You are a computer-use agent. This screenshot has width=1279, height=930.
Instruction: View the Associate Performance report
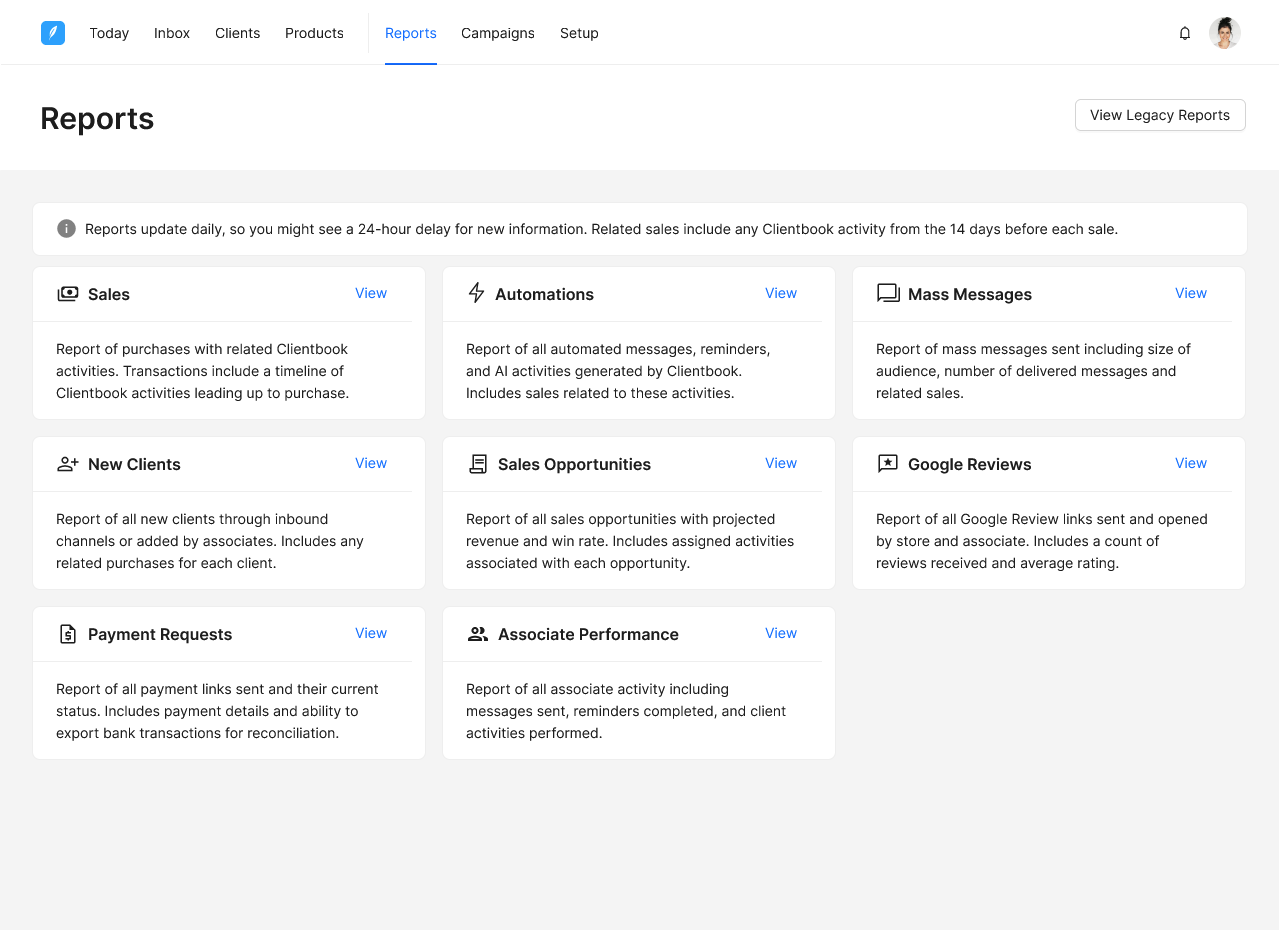[781, 633]
